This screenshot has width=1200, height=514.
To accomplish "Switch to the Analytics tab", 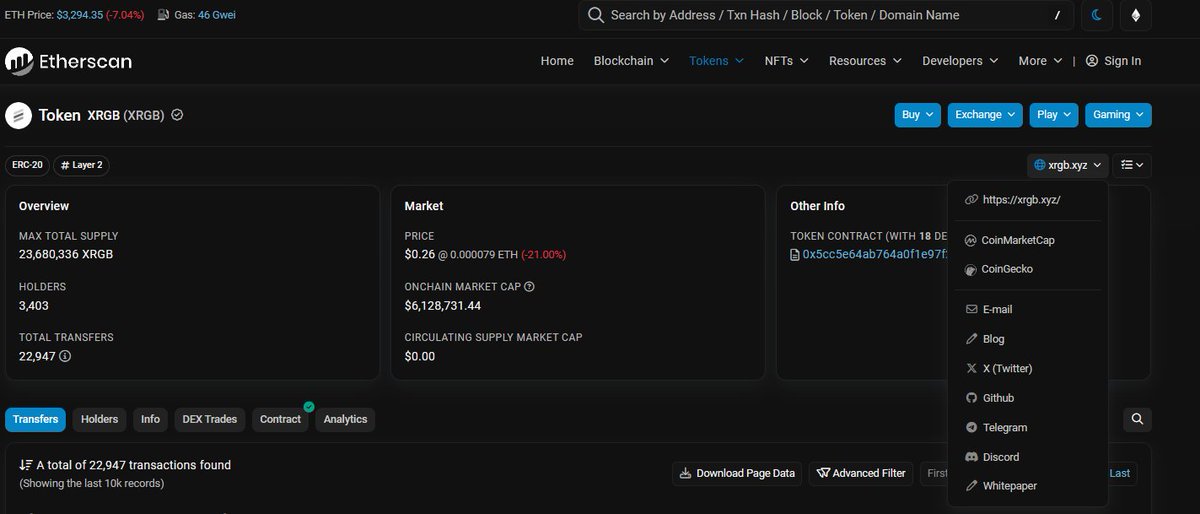I will (x=345, y=419).
